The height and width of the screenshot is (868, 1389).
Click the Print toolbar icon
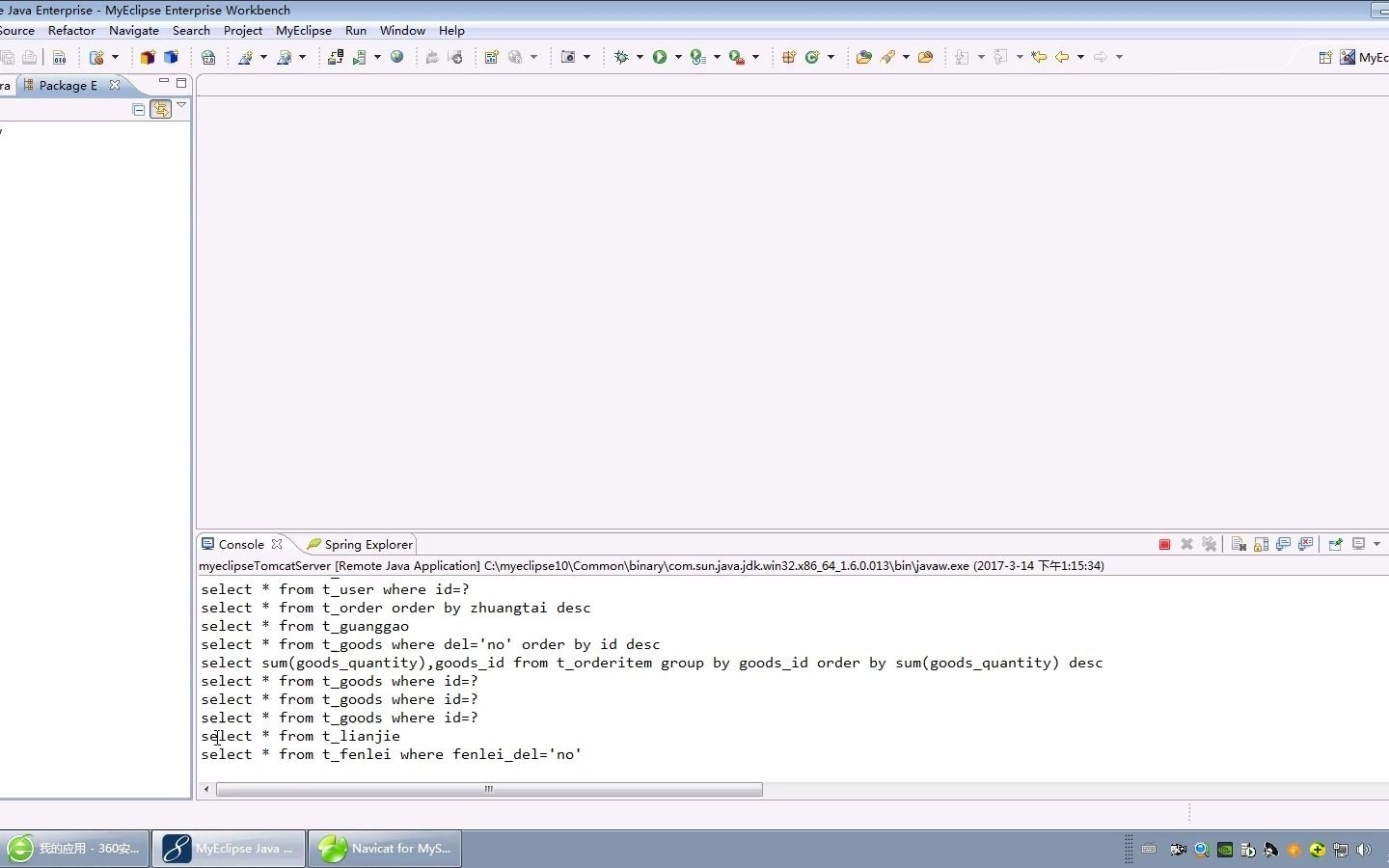pyautogui.click(x=30, y=57)
